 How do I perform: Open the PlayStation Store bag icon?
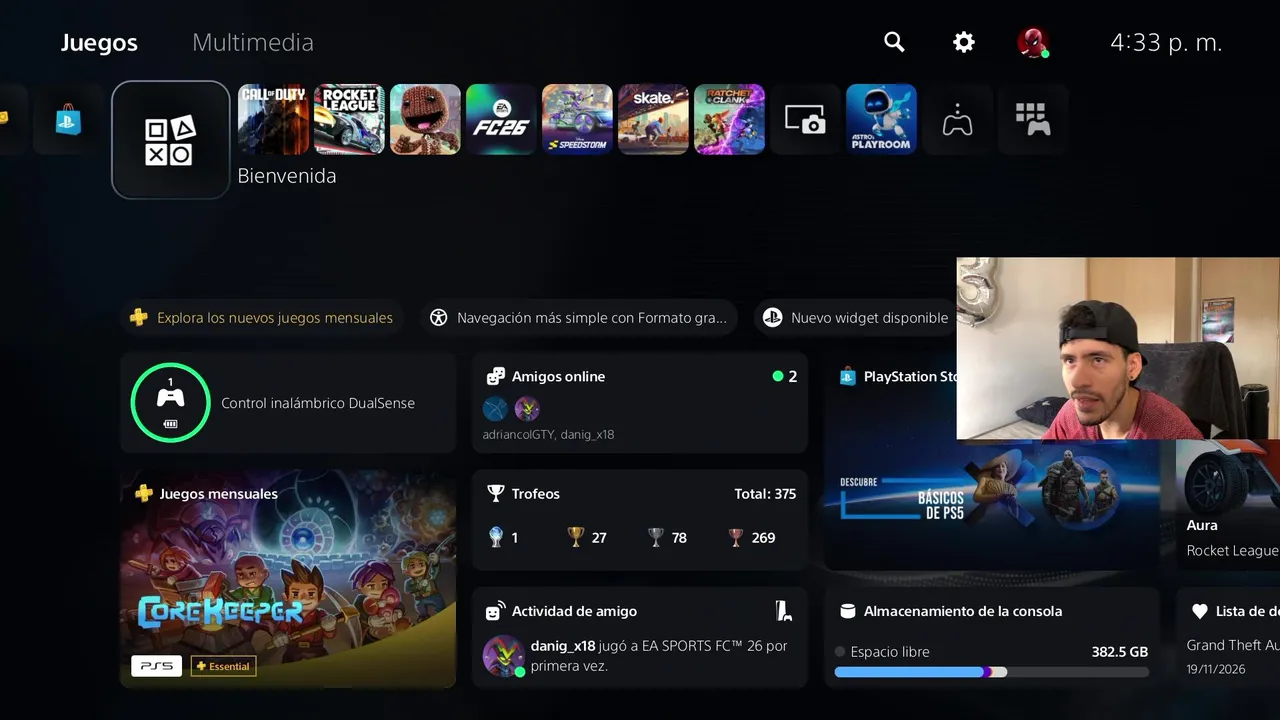coord(69,120)
